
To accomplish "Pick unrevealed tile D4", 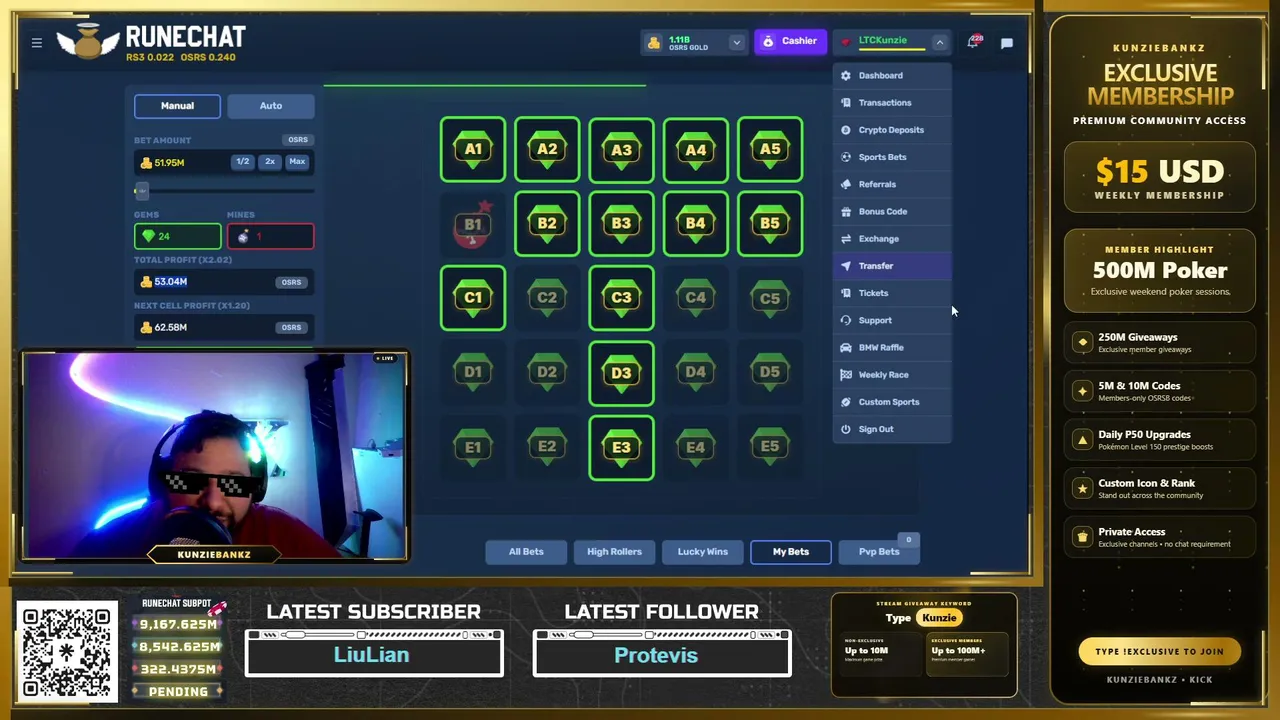I will [x=695, y=373].
